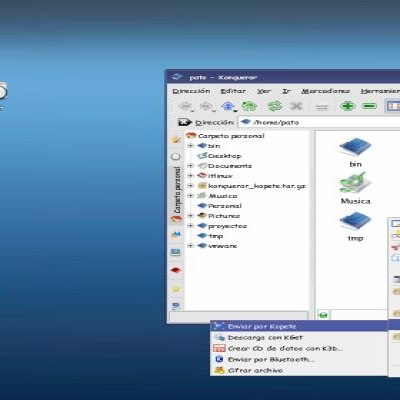Select Desktop in the folder tree
Viewport: 400px width, 400px height.
[224, 156]
